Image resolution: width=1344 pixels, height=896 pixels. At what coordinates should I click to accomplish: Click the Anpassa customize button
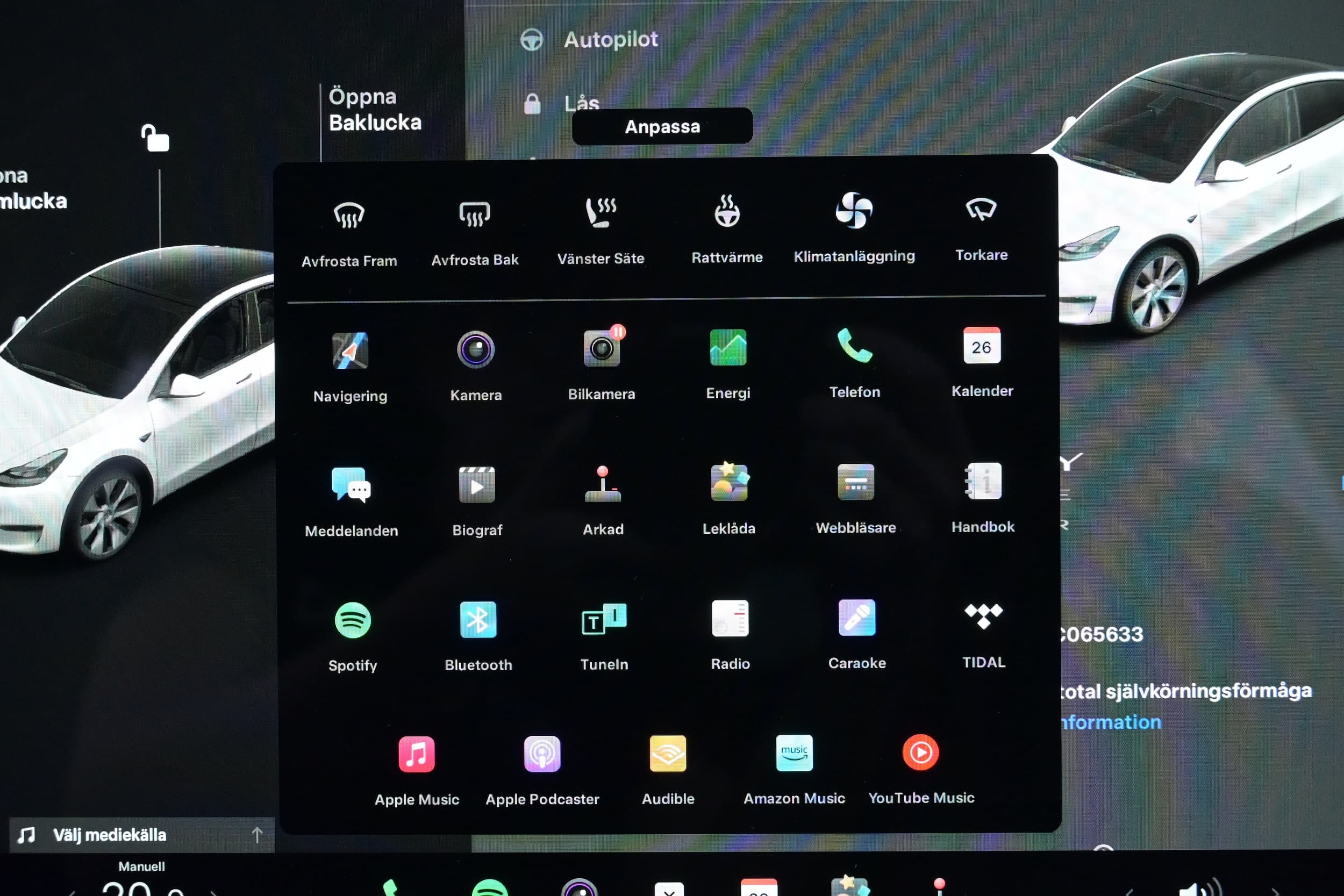(x=662, y=126)
